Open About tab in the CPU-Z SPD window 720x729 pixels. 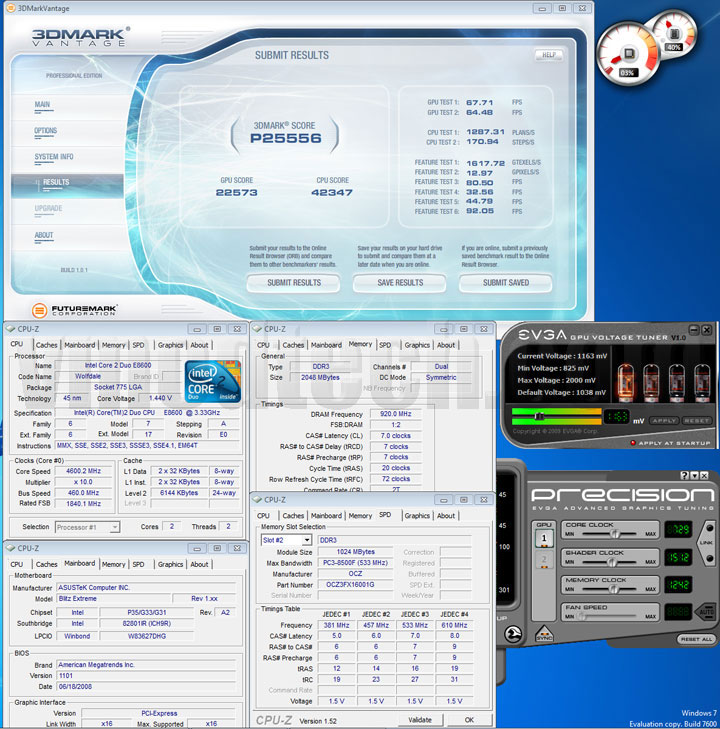coord(446,516)
